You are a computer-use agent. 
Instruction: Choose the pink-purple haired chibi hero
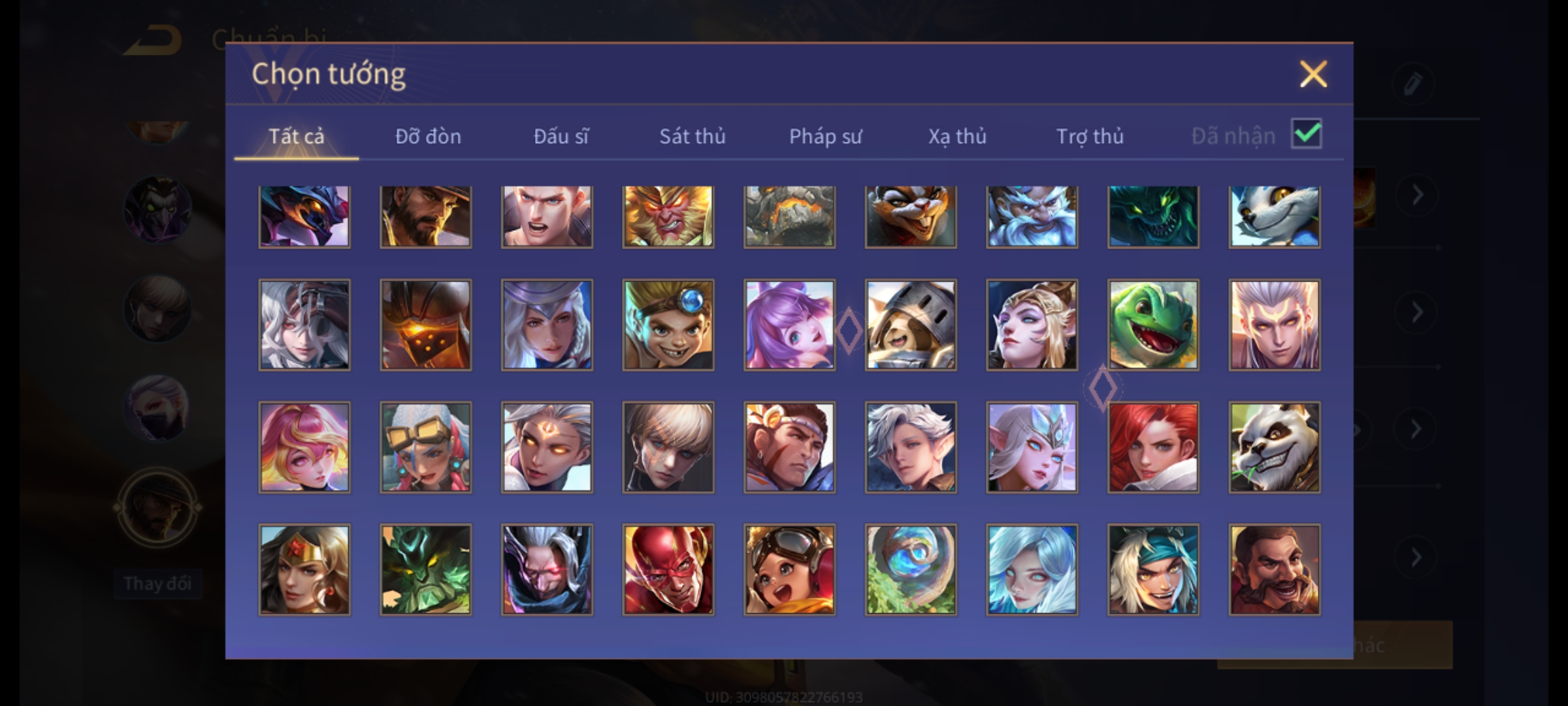[x=789, y=325]
